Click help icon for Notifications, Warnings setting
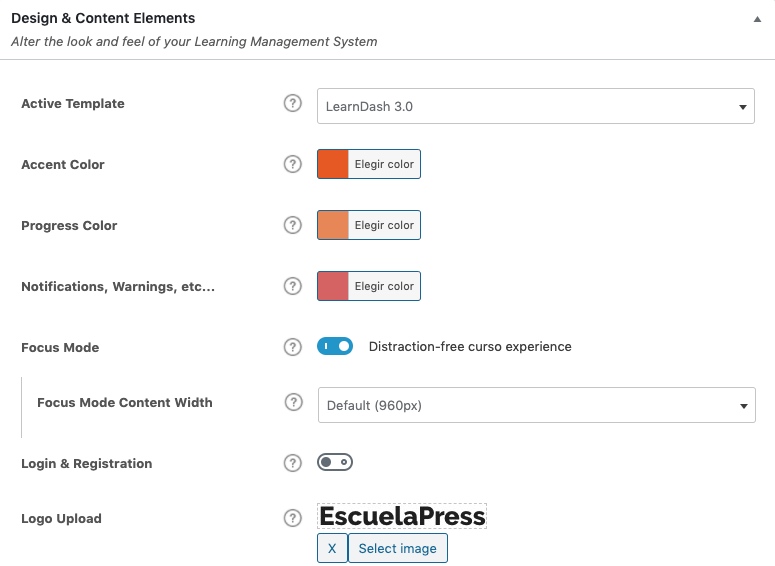Image resolution: width=775 pixels, height=566 pixels. [x=293, y=286]
